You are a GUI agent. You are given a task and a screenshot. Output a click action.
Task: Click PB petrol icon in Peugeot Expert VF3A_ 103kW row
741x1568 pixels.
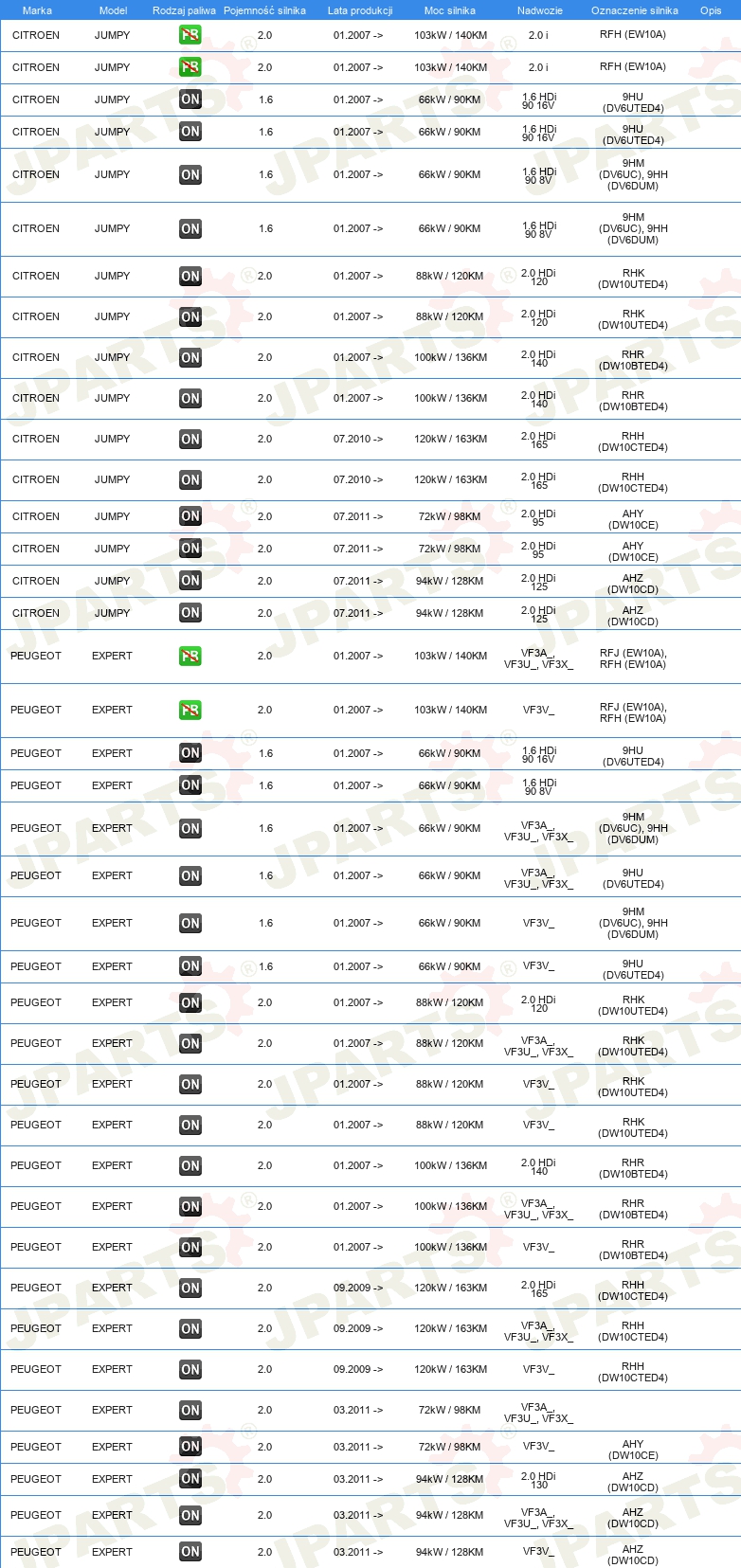190,656
